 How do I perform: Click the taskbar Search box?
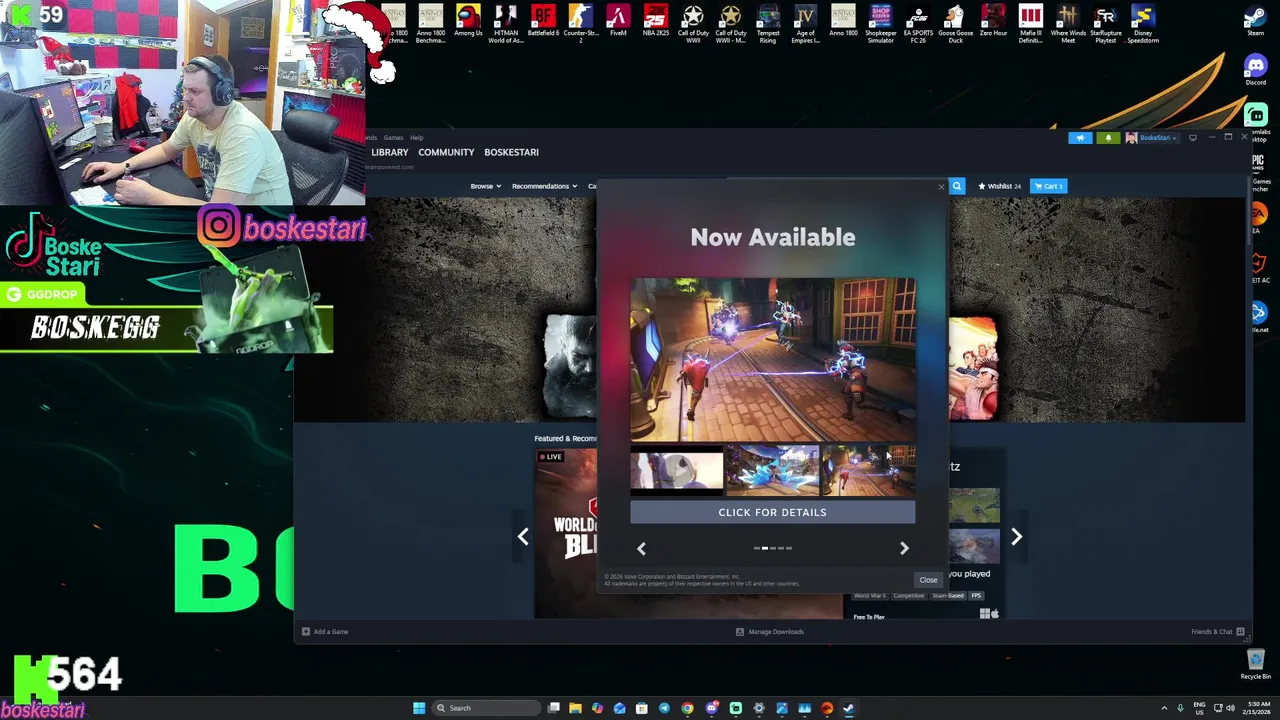coord(484,708)
